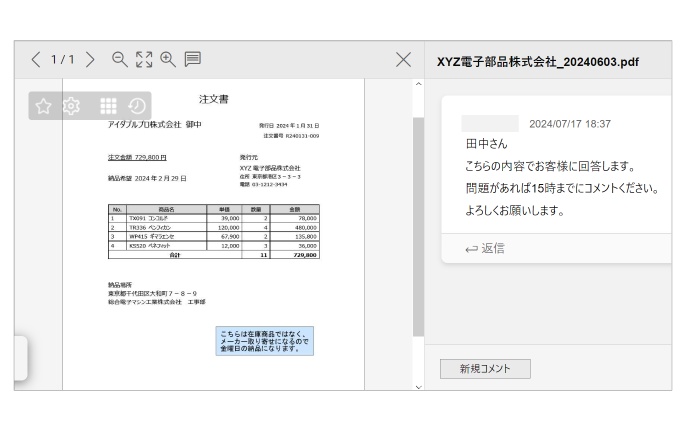Click the TX091 table row
Viewport: 686px width, 431px height.
(214, 218)
